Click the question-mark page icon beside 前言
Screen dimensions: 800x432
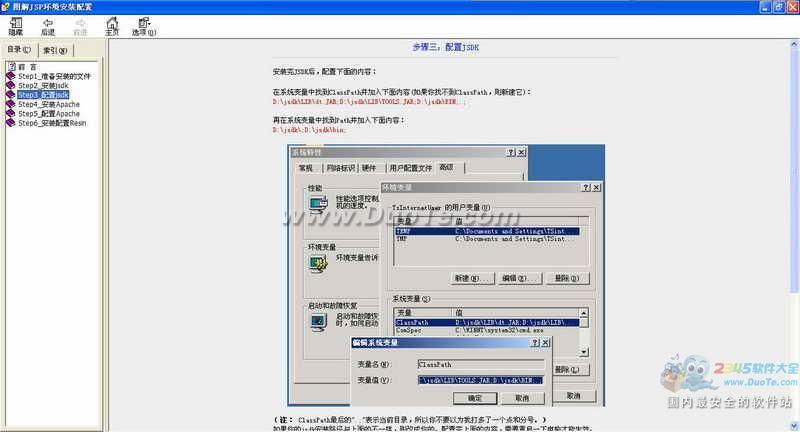click(x=10, y=67)
